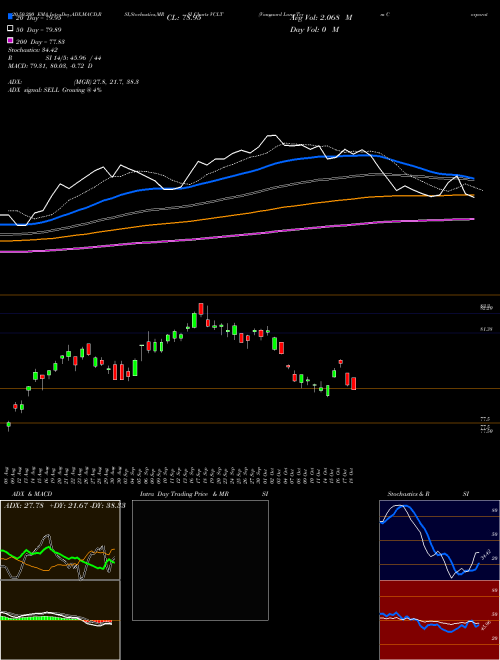
Task: Click the last red candle on the candlestick chart
Action: (354, 383)
